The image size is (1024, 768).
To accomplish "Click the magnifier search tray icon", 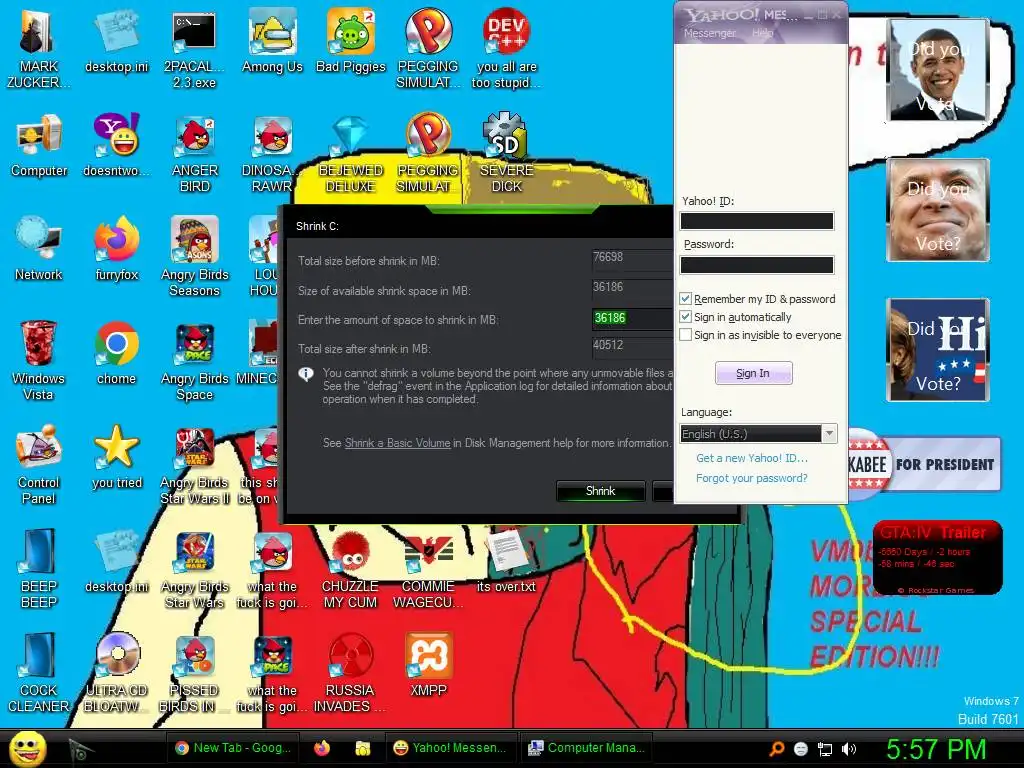I will tap(776, 749).
